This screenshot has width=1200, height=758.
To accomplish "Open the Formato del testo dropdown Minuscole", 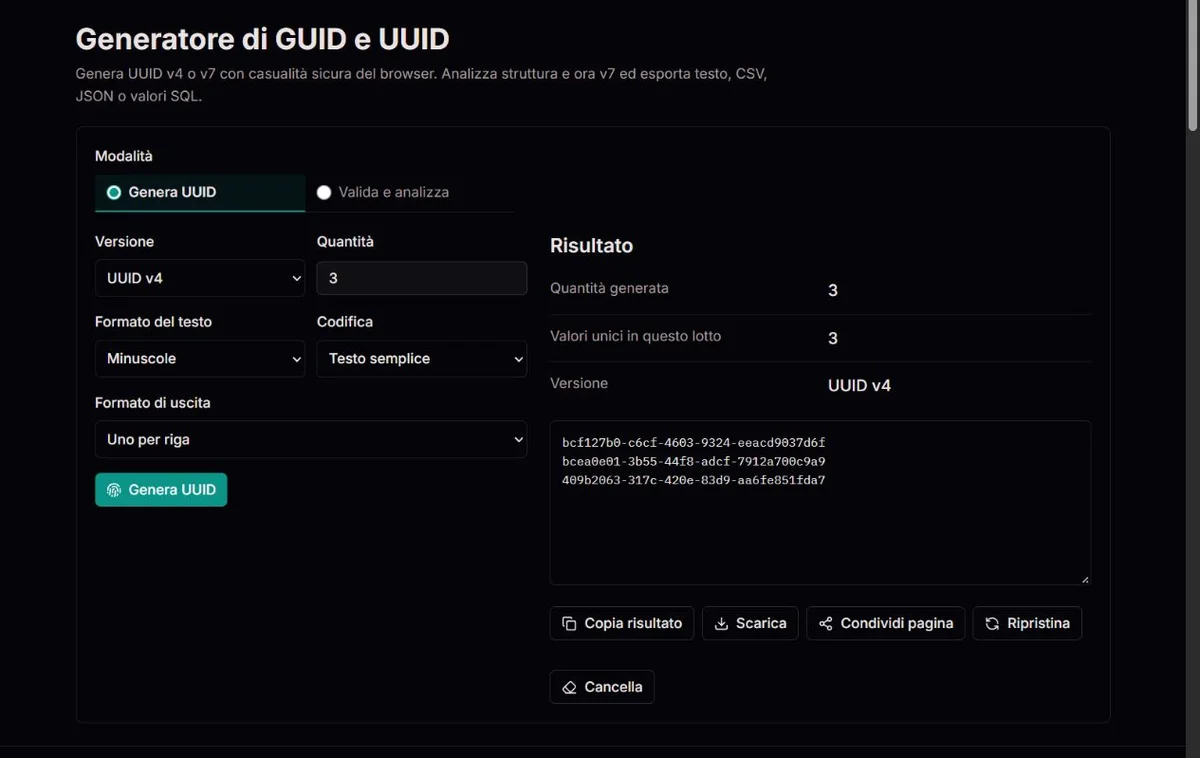I will pos(200,358).
